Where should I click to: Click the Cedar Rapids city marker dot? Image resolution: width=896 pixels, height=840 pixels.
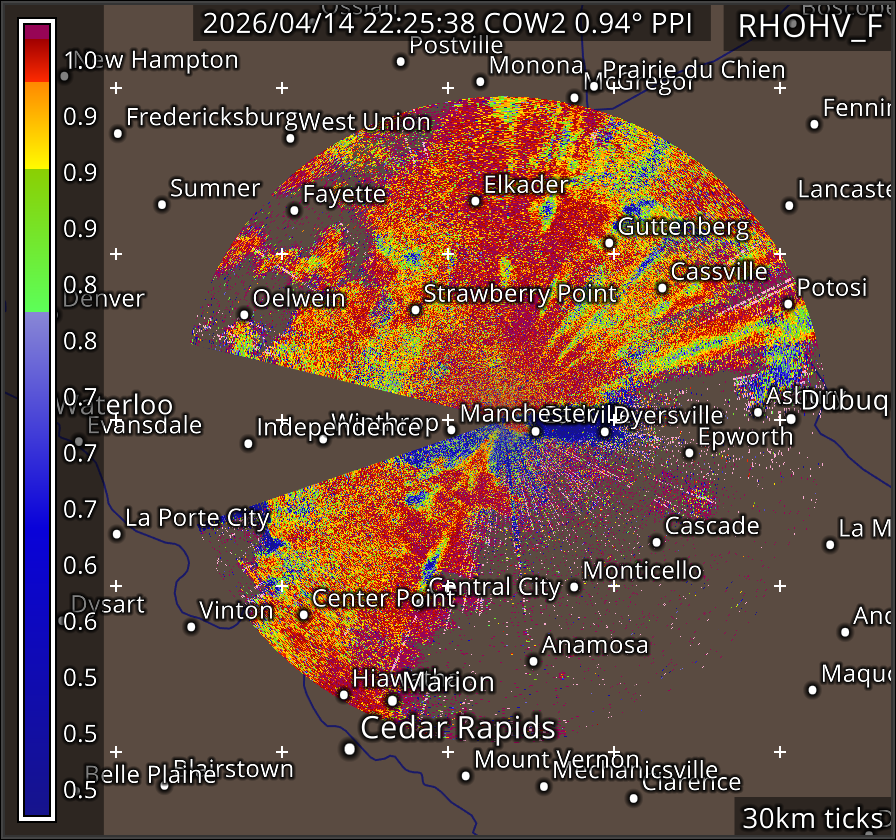(349, 748)
